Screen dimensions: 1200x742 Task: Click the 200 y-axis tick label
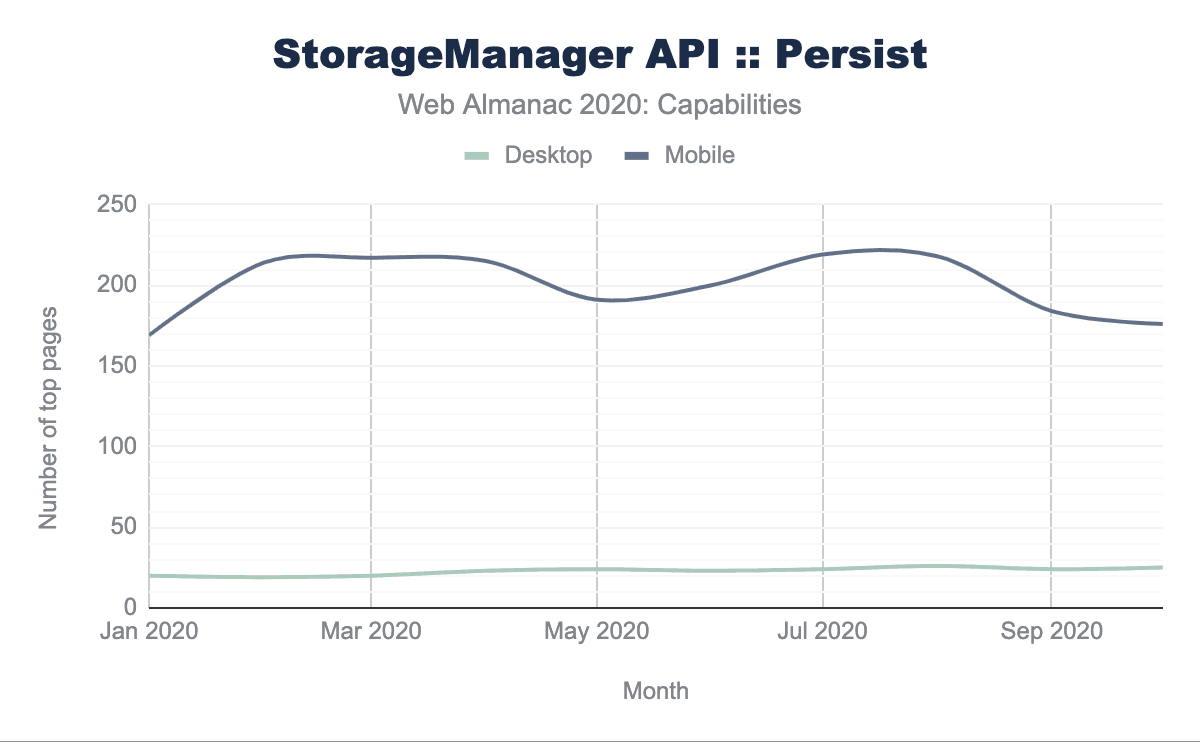pyautogui.click(x=116, y=286)
